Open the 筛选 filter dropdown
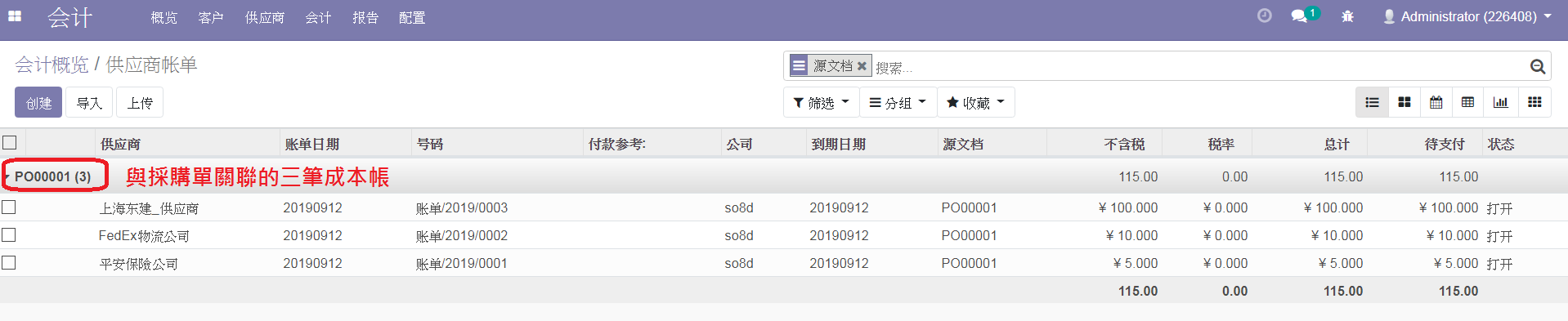 [822, 102]
